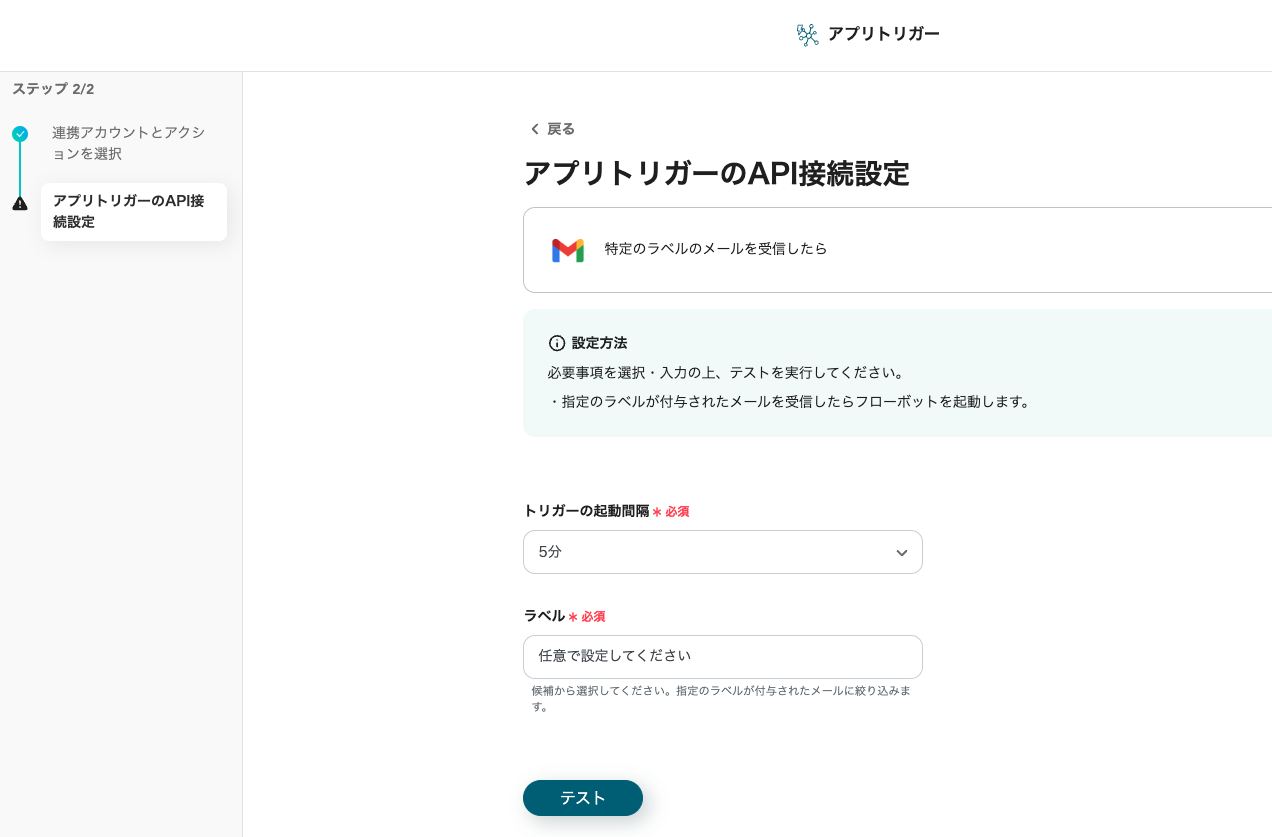The image size is (1272, 837).
Task: Select step 連携アカウントとアクションを選択 in sidebar
Action: click(128, 143)
